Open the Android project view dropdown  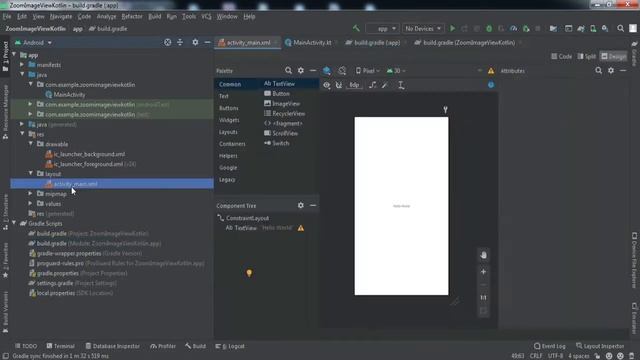tap(33, 42)
